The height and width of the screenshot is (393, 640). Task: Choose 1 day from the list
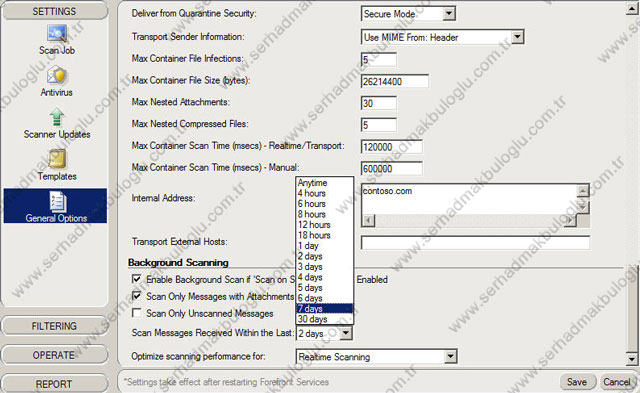[x=324, y=246]
